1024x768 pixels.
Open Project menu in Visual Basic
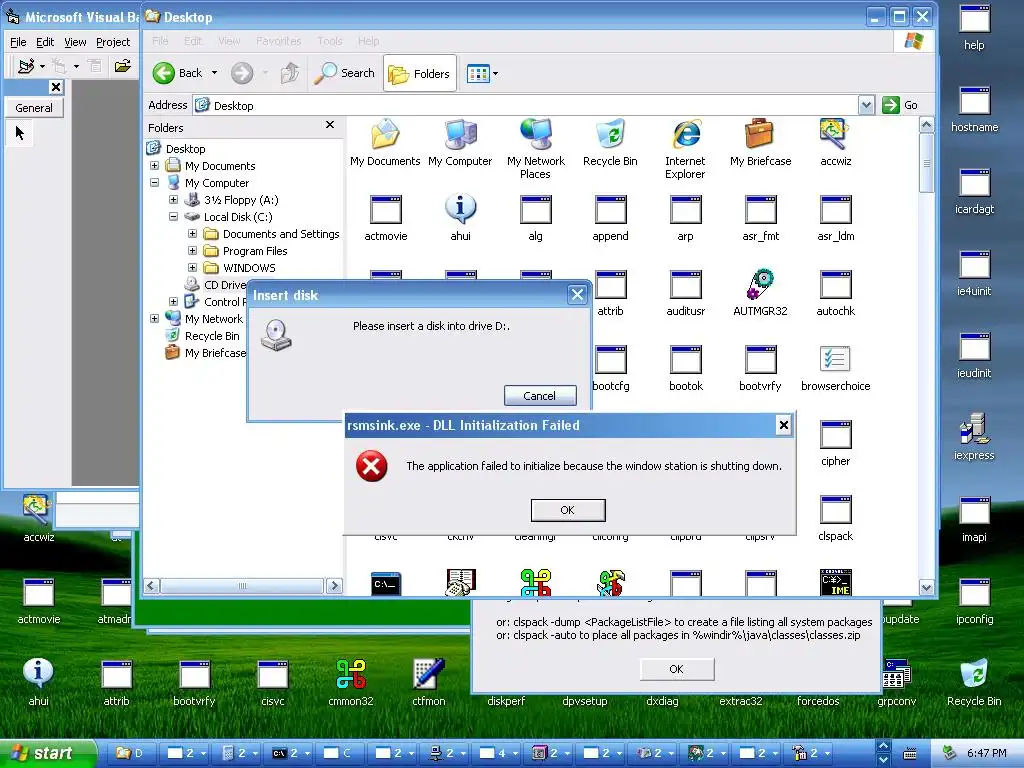click(x=113, y=42)
